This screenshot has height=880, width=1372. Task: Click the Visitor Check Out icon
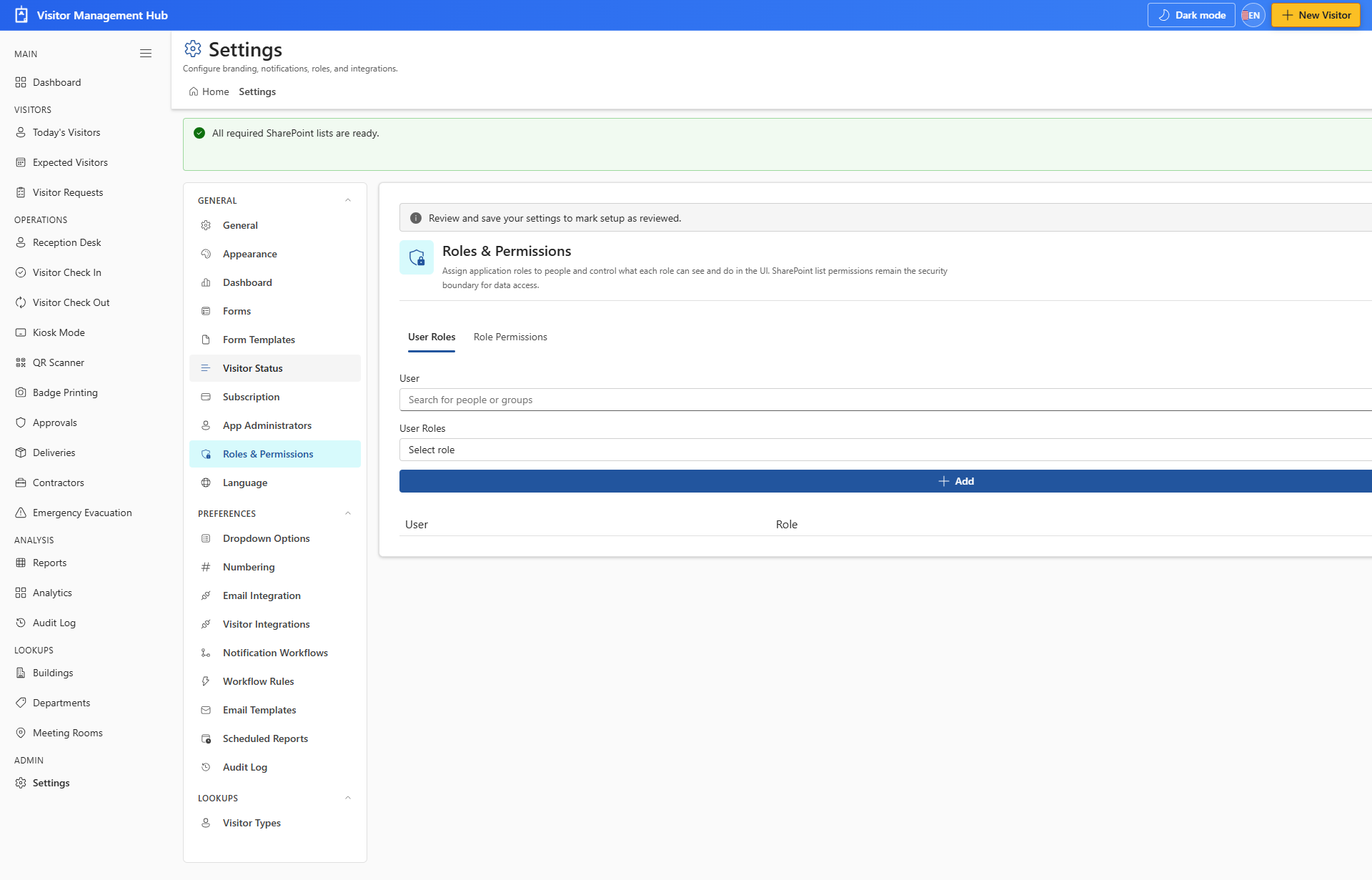21,302
